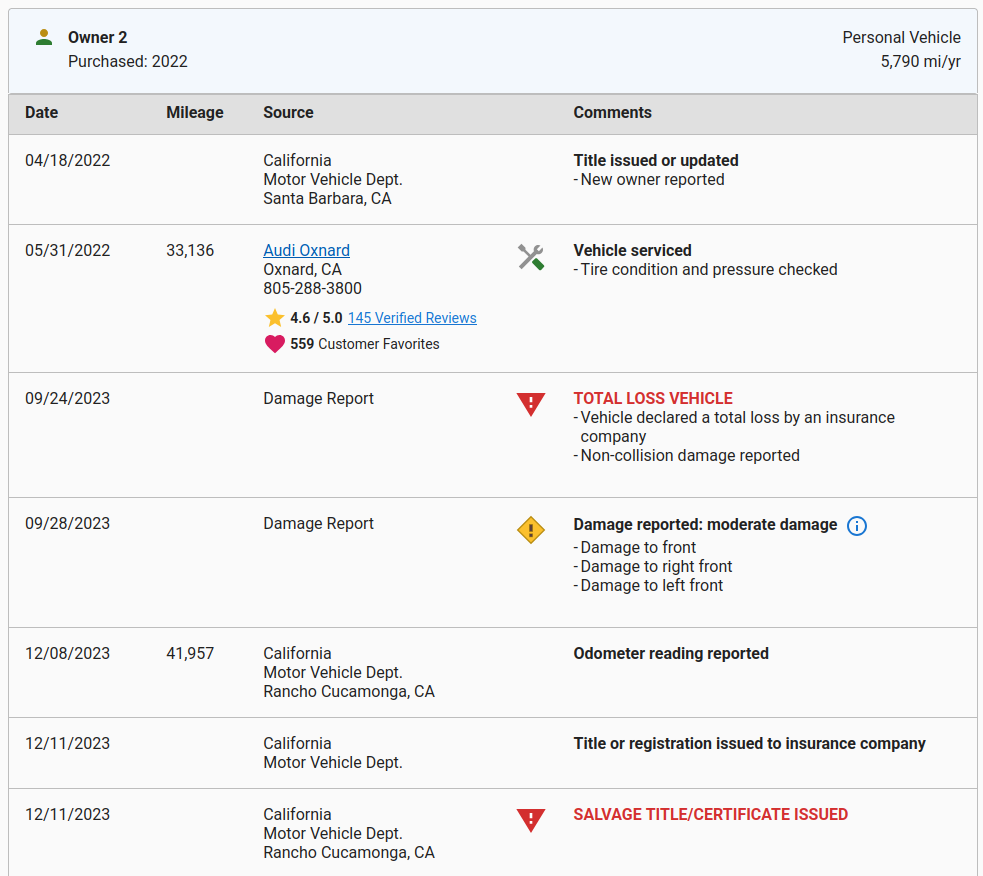Click the 41,957 mileage reading
The height and width of the screenshot is (876, 983).
coord(190,653)
